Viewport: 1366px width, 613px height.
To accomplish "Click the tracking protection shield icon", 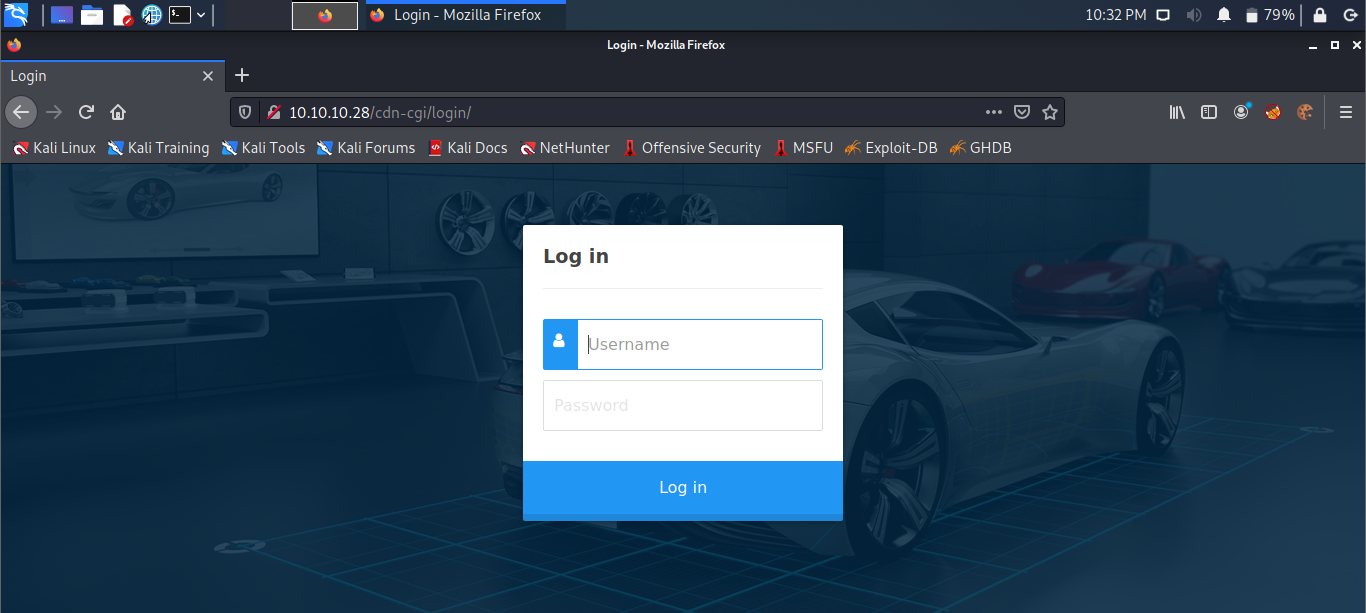I will 246,112.
